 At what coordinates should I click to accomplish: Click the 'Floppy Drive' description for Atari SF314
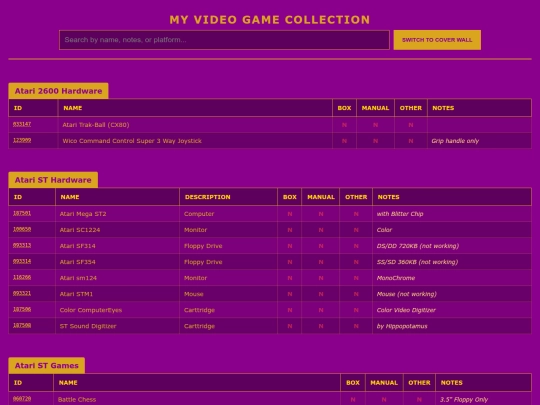click(203, 246)
